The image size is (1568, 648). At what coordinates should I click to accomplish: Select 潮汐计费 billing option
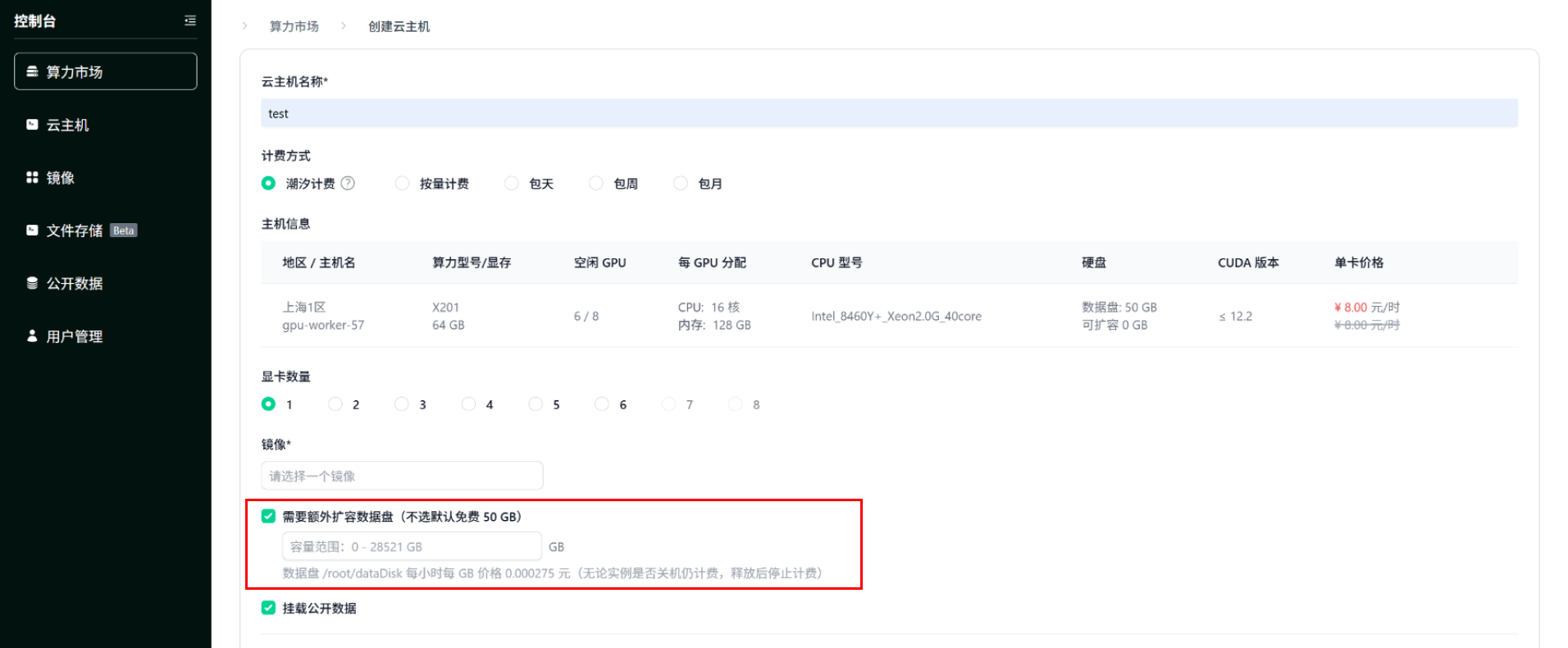click(268, 183)
